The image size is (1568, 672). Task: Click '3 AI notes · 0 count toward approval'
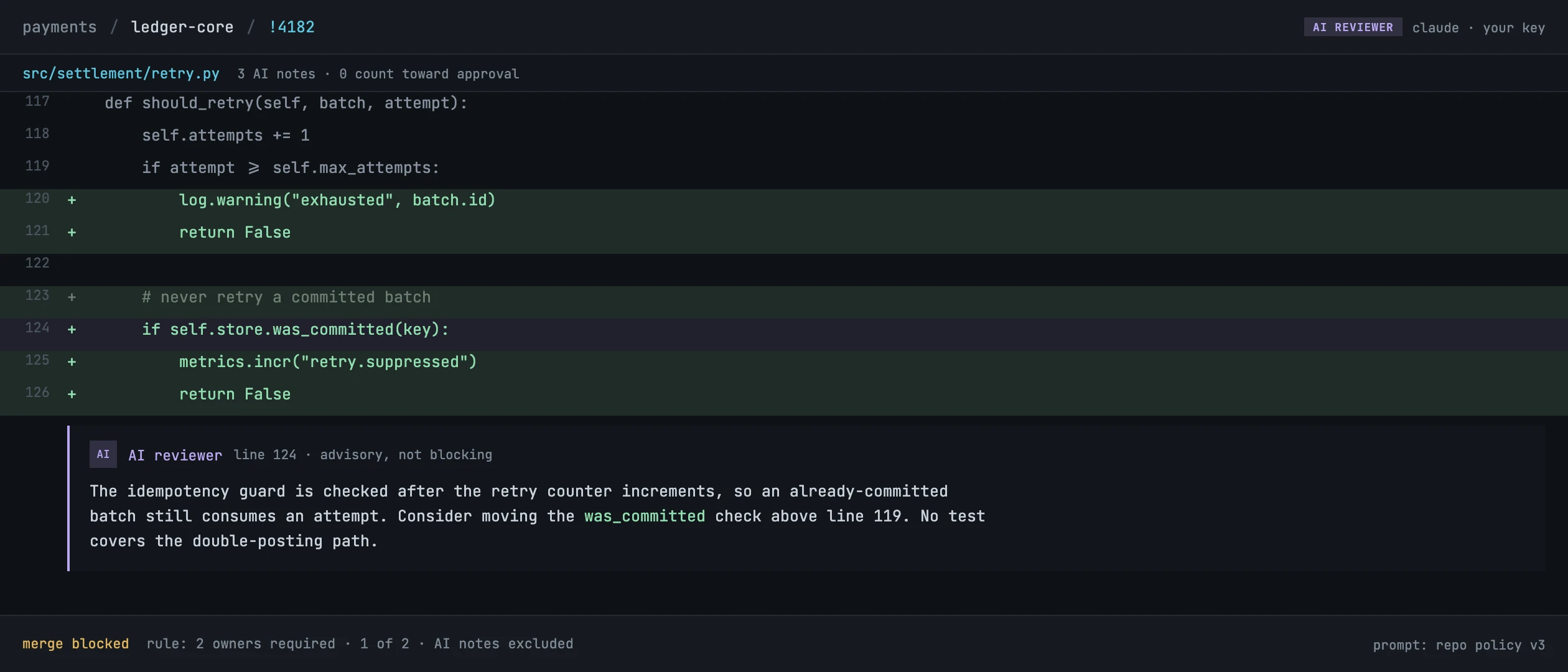click(x=378, y=74)
